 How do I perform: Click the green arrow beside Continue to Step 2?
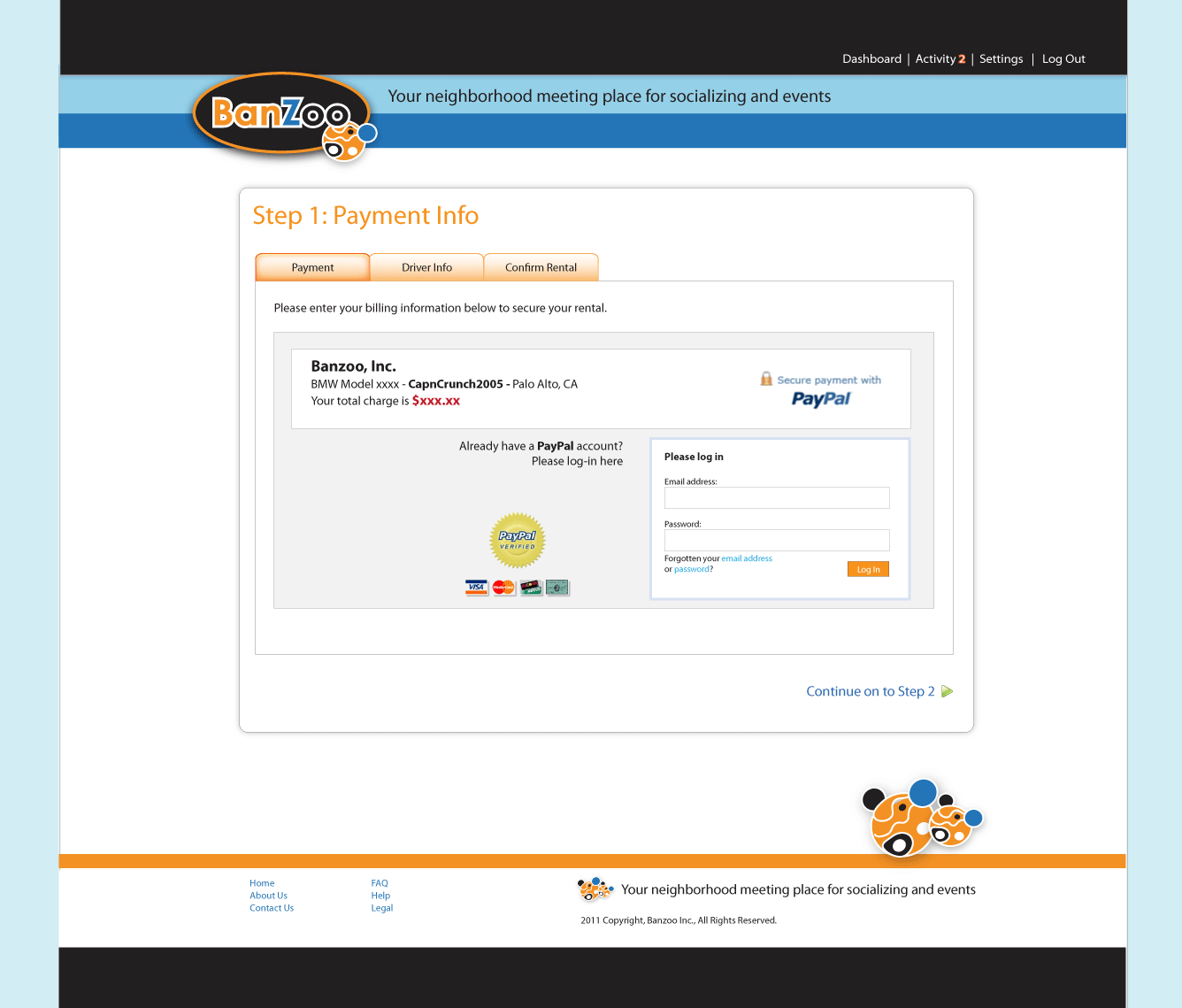click(947, 691)
